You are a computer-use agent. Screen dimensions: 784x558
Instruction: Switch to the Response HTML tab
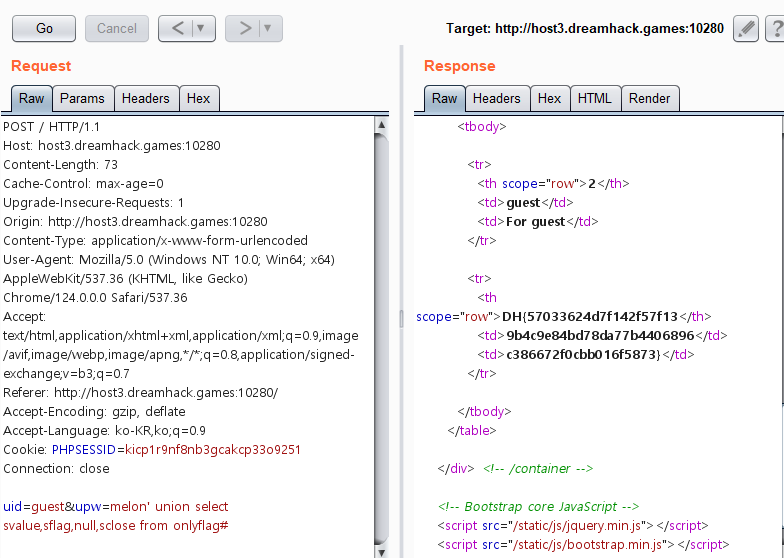595,98
